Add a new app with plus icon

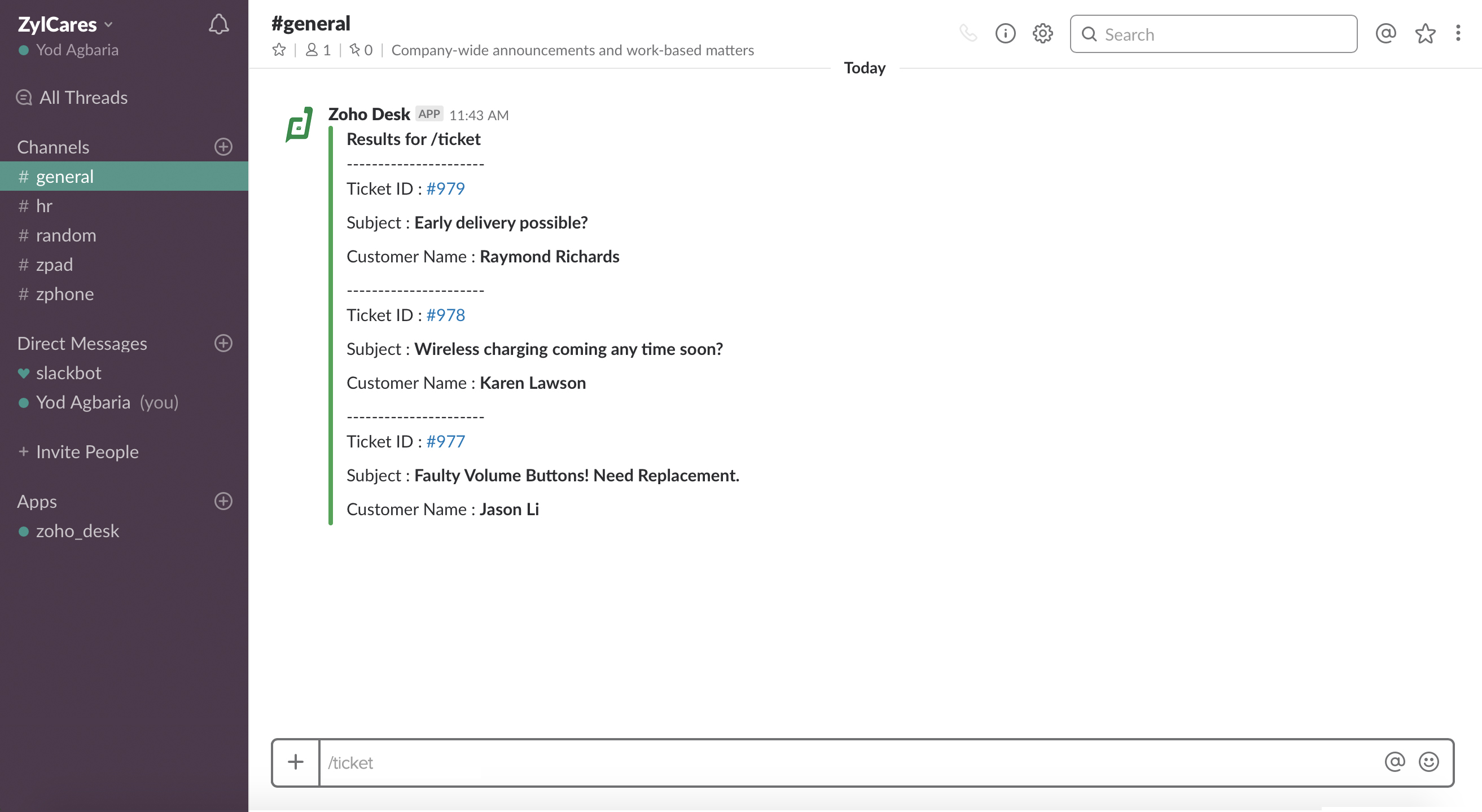(223, 501)
